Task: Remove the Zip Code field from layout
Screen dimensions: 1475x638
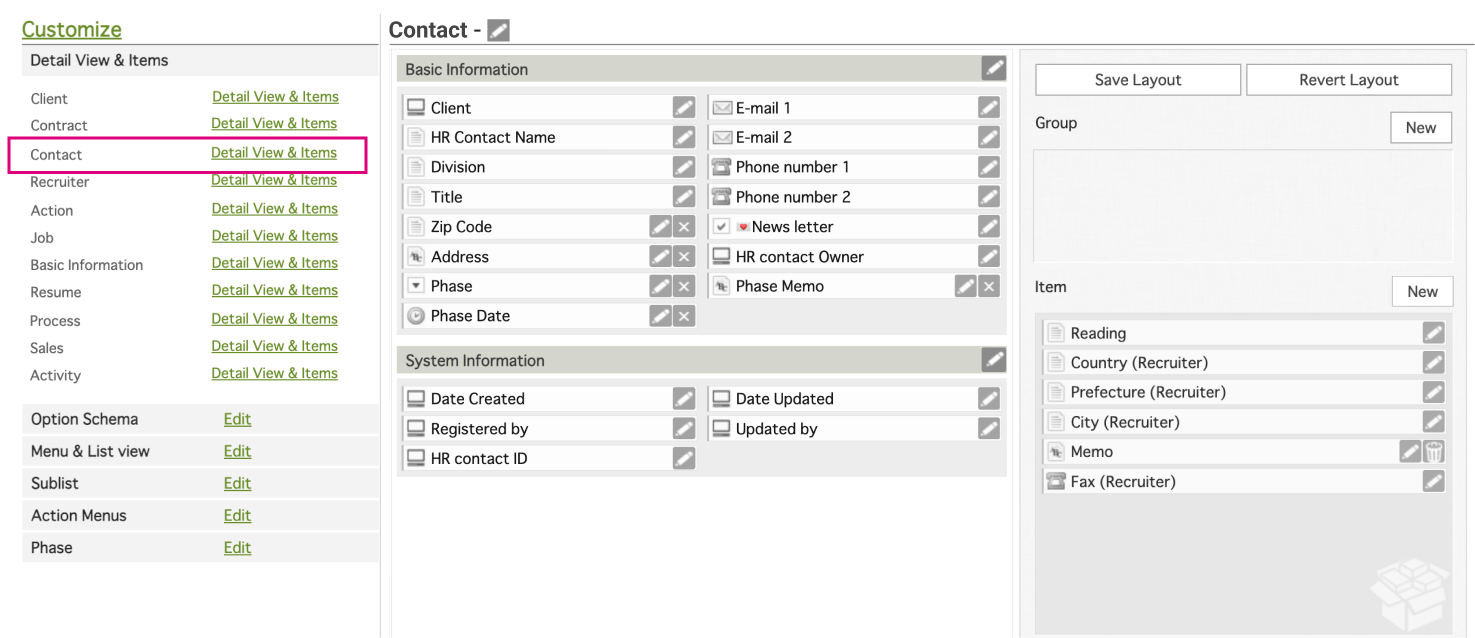Action: (x=684, y=227)
